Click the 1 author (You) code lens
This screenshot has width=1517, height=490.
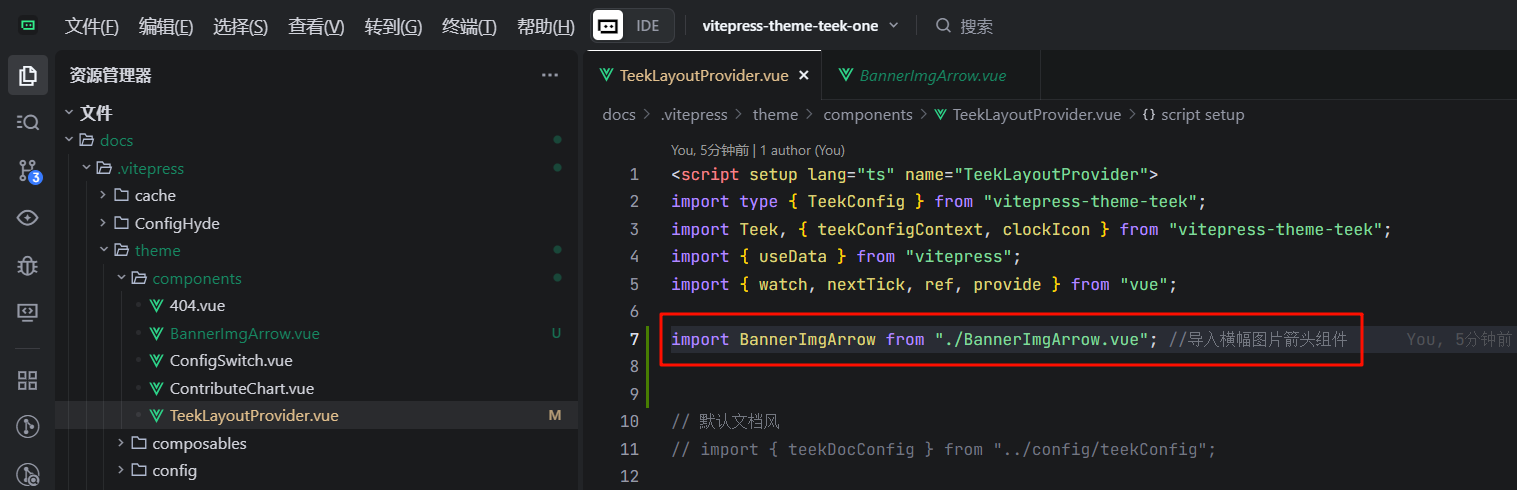click(803, 150)
